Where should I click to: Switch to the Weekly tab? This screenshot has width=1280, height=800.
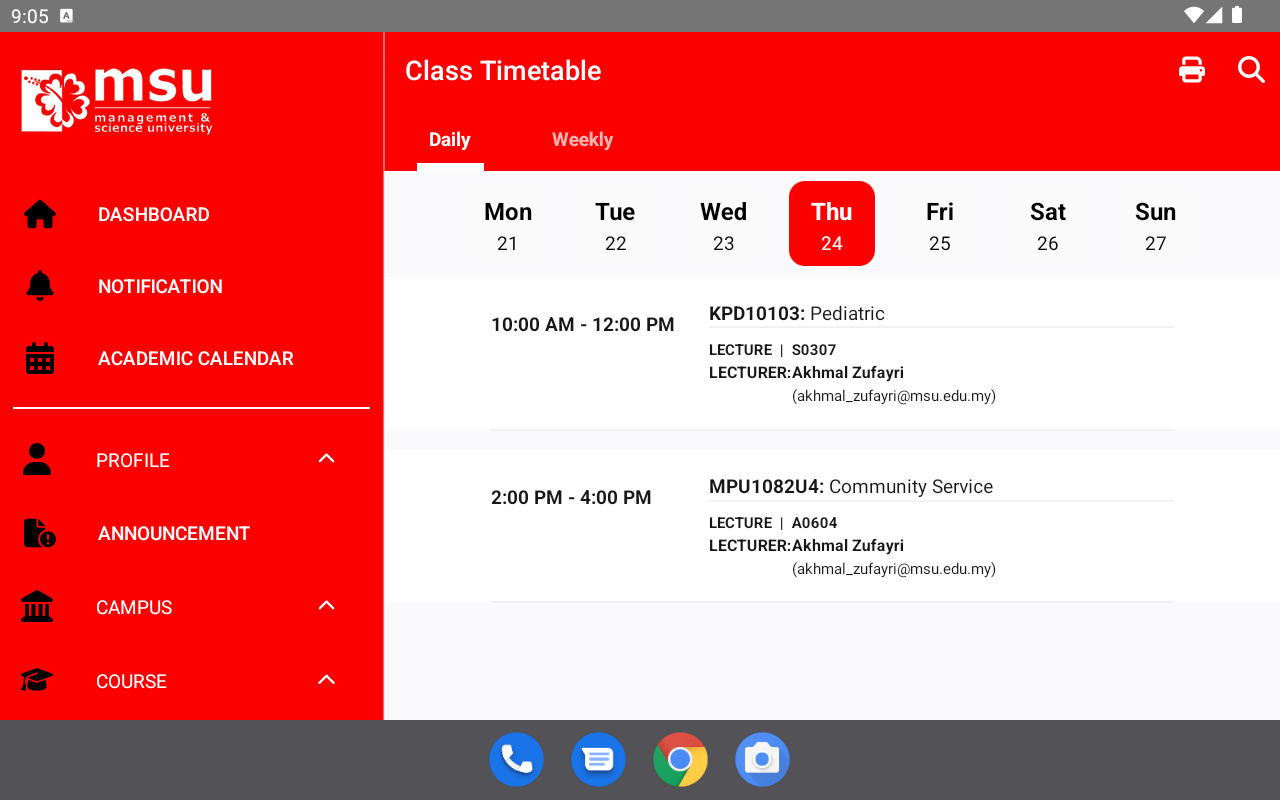[x=582, y=140]
